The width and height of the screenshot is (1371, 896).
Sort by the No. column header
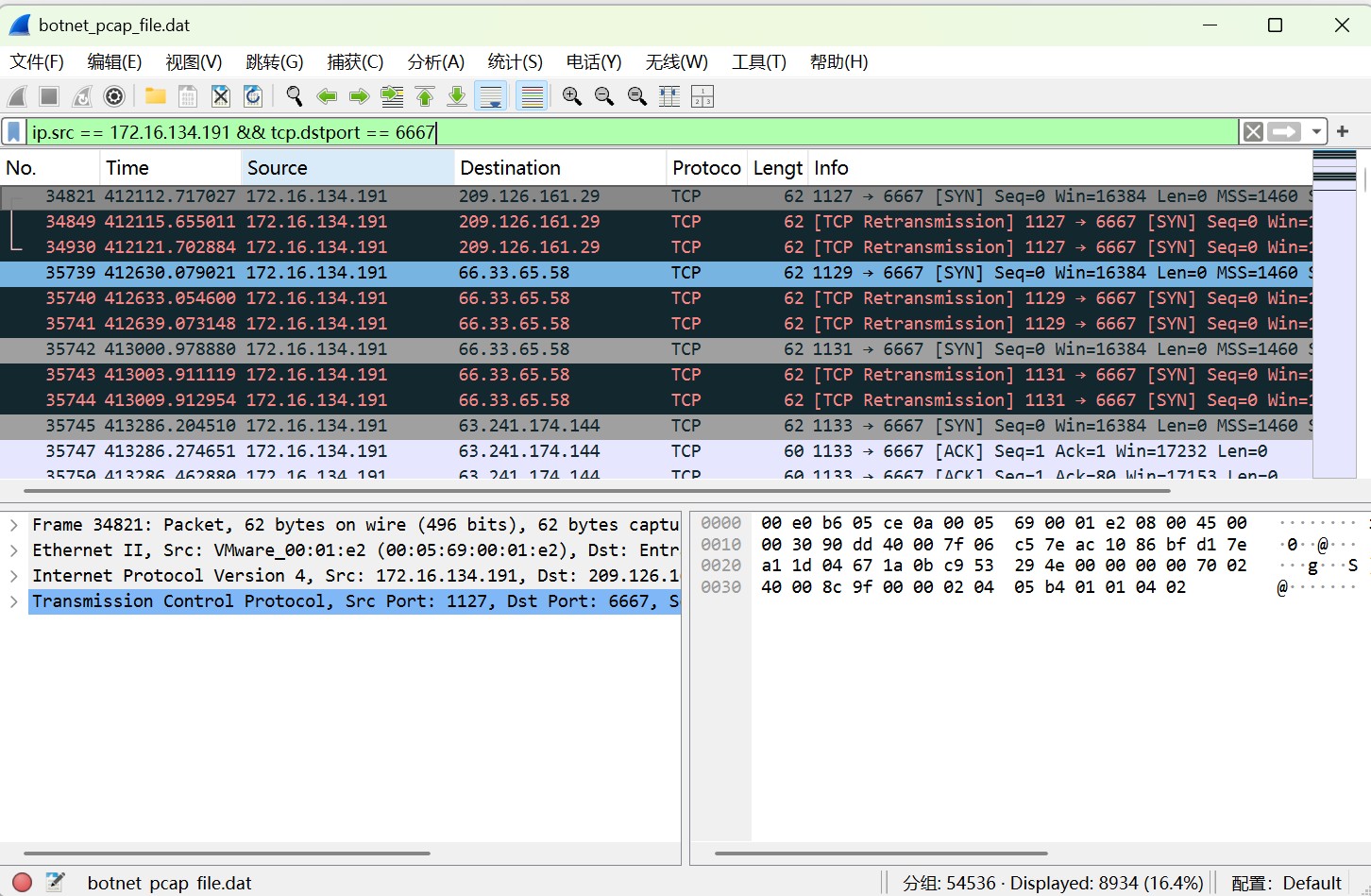pos(50,168)
